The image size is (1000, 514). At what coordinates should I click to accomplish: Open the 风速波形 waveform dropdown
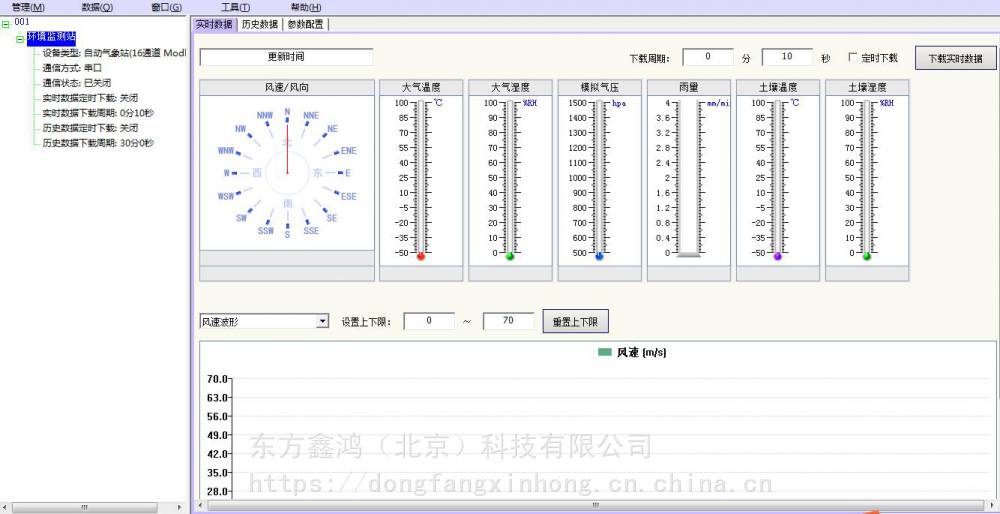(322, 321)
